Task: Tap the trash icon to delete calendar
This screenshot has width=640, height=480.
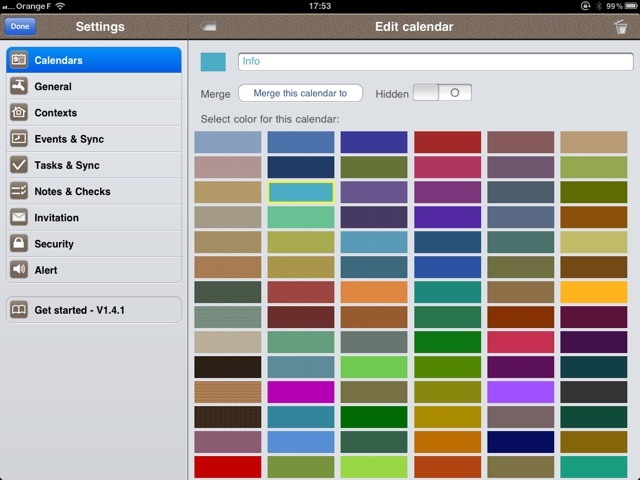Action: (620, 27)
